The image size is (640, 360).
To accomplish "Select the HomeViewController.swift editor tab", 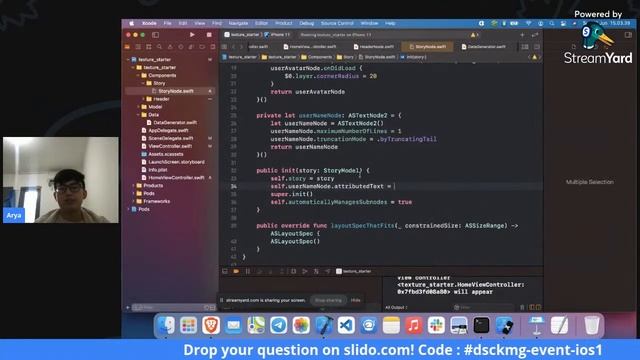I will tap(310, 47).
